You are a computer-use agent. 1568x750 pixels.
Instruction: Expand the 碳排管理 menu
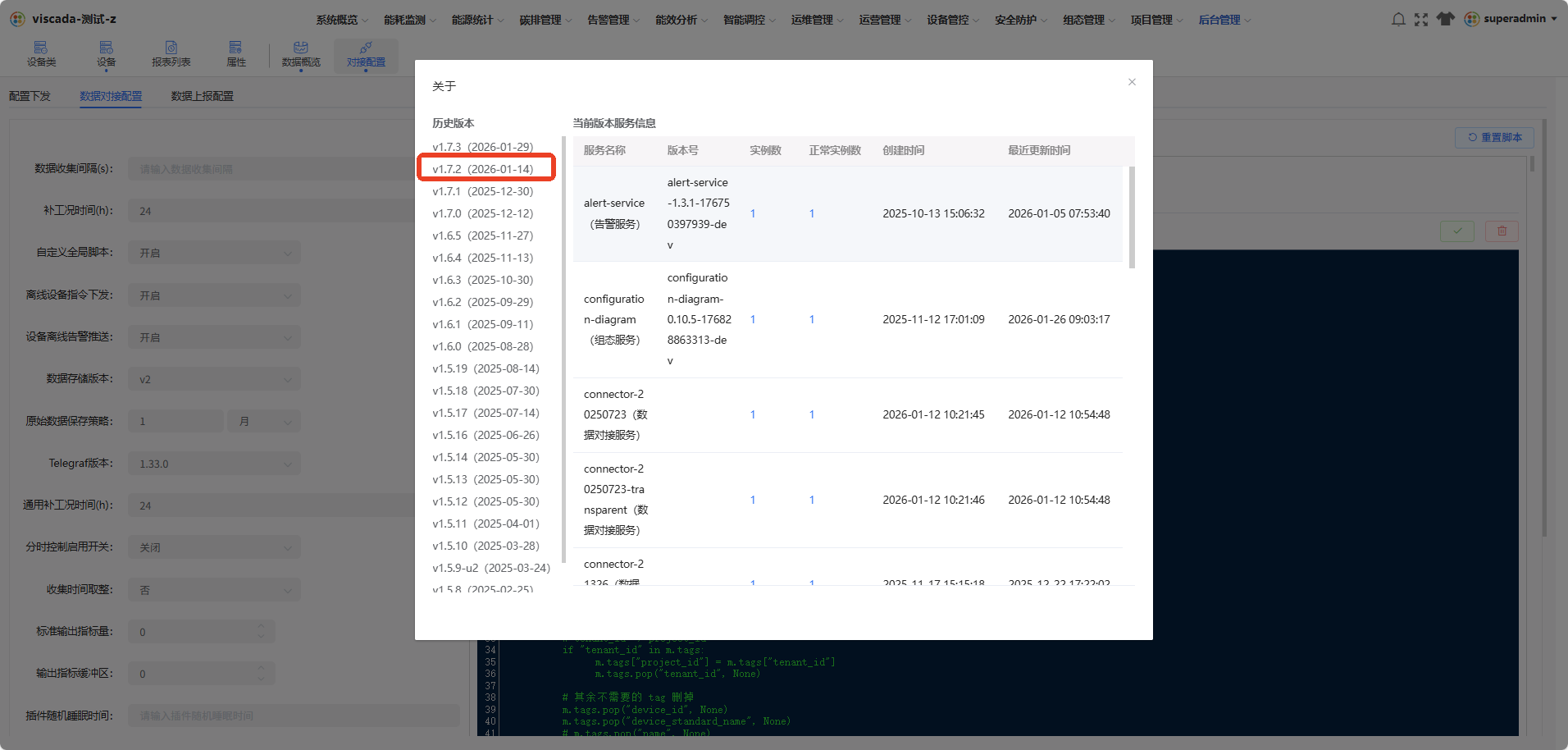[546, 20]
